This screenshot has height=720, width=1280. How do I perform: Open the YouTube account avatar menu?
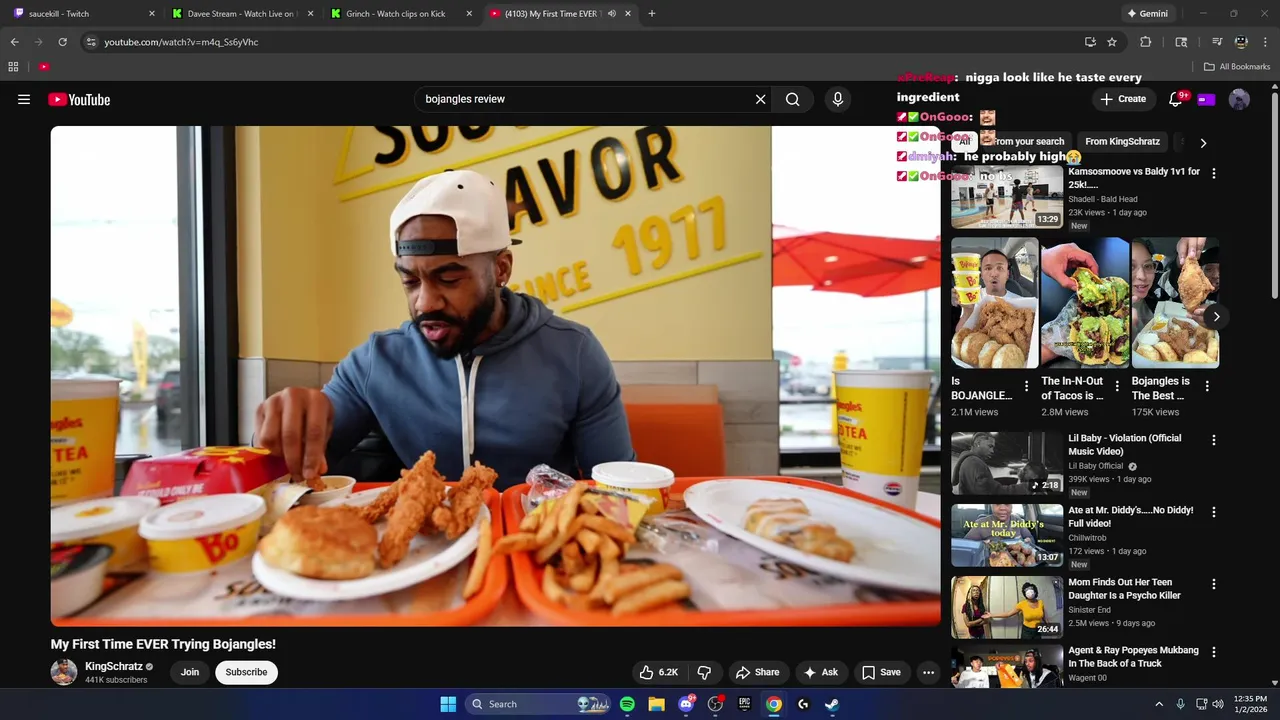pyautogui.click(x=1239, y=99)
